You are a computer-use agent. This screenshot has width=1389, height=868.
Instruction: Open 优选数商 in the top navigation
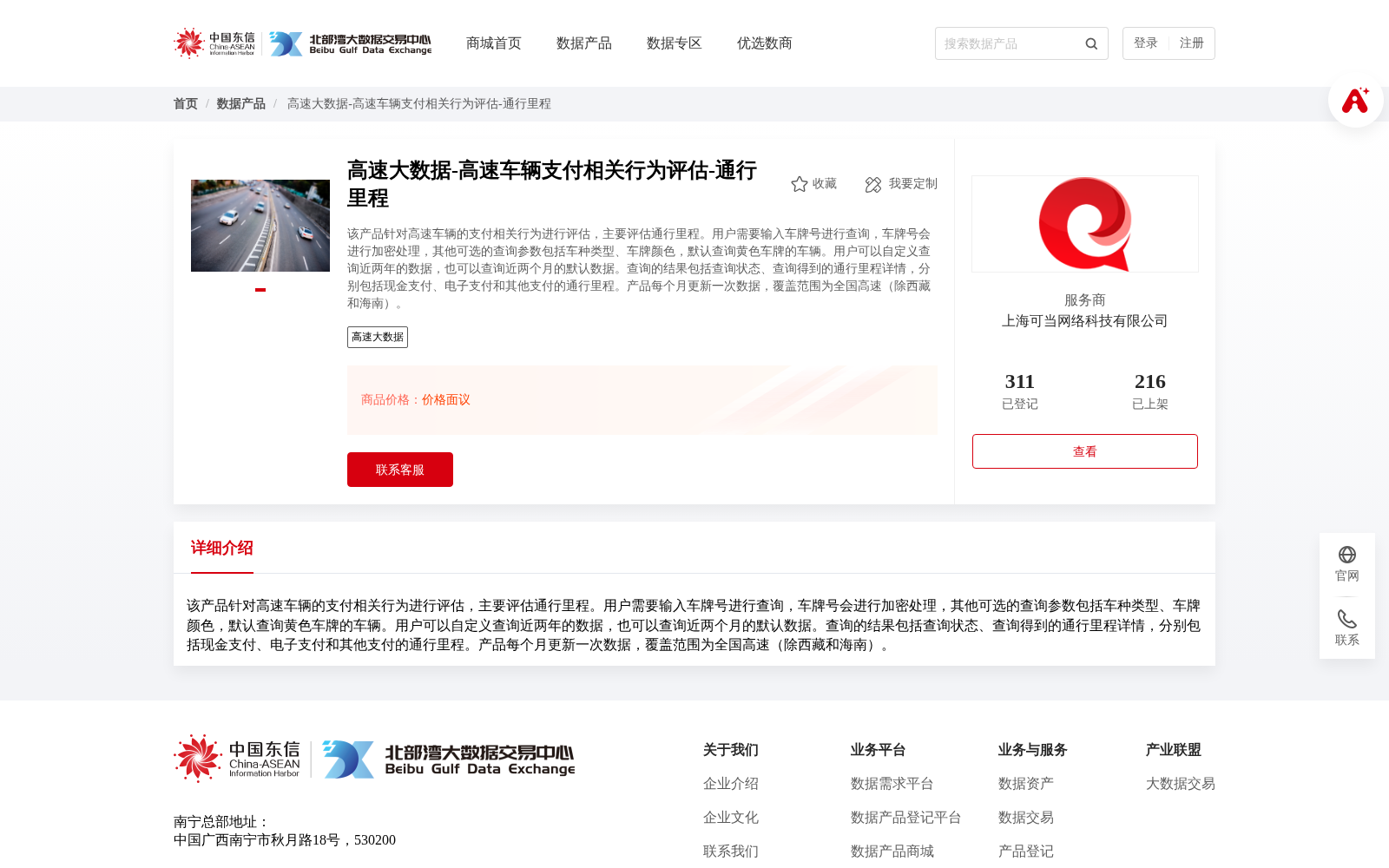tap(765, 43)
